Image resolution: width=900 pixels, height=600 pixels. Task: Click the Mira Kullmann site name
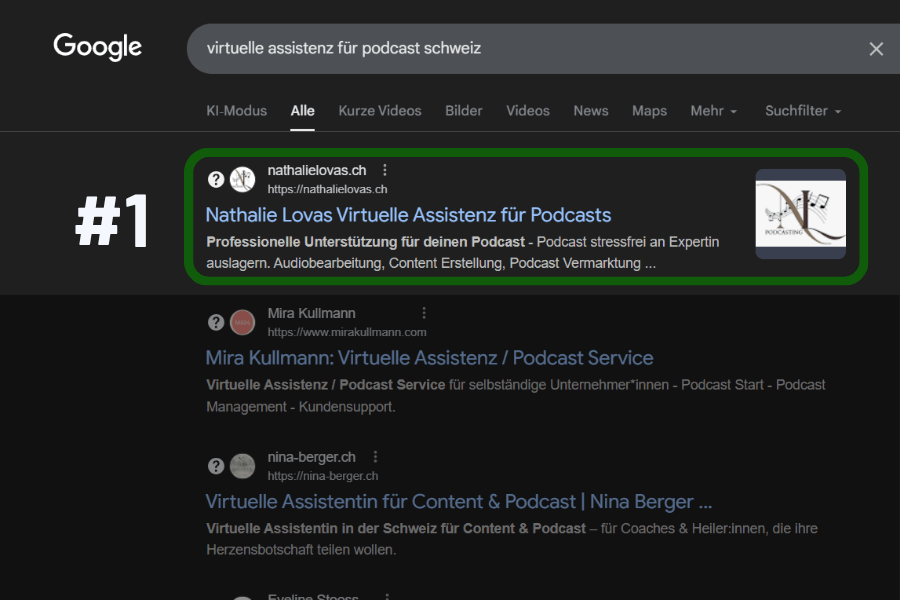[311, 313]
